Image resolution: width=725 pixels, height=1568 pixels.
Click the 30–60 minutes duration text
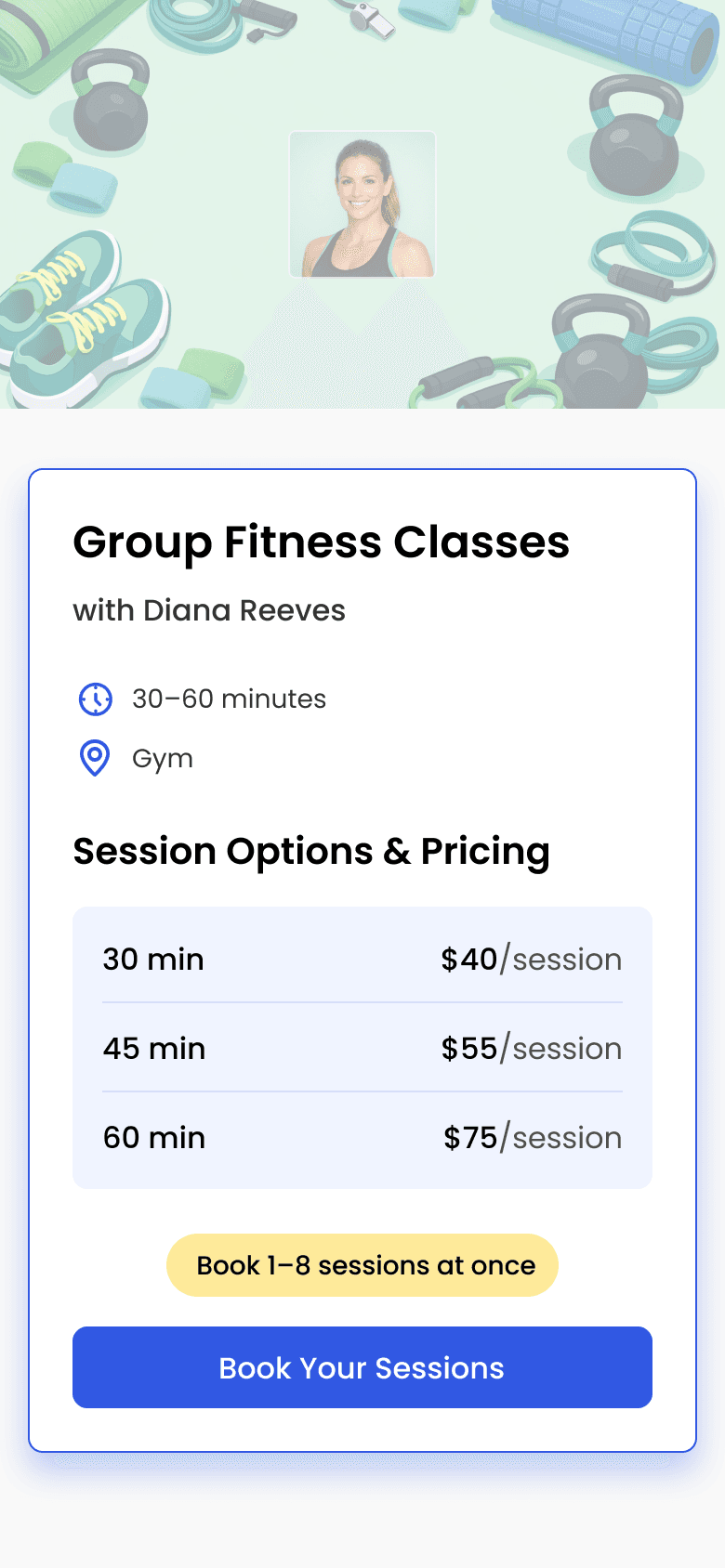[229, 699]
